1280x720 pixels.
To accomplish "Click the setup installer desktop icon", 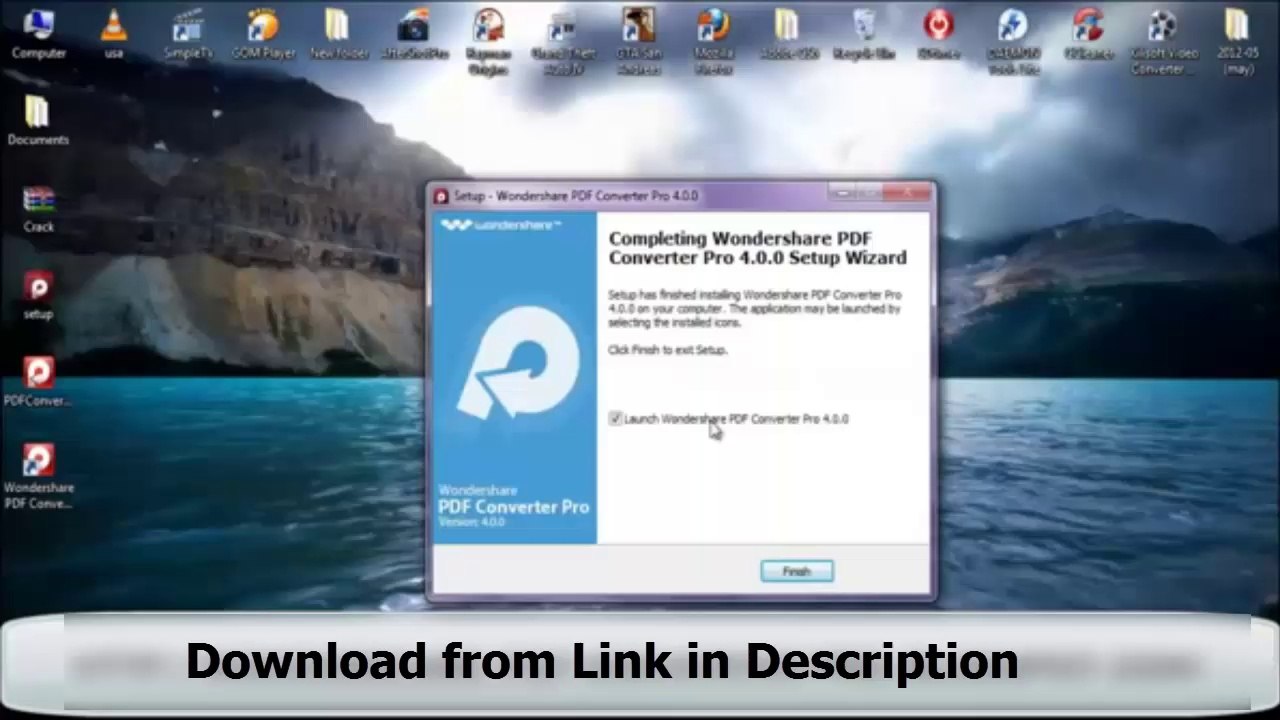I will click(39, 294).
